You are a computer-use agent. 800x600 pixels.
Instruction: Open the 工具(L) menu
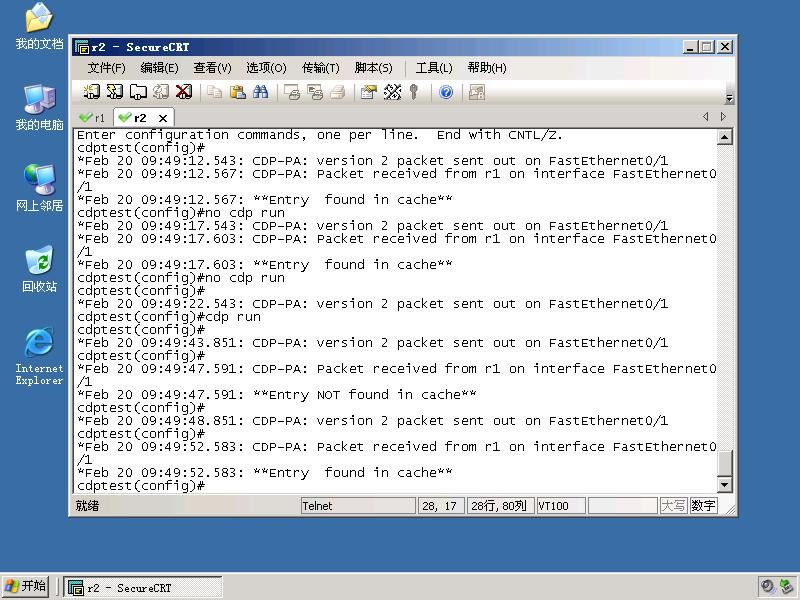(434, 68)
